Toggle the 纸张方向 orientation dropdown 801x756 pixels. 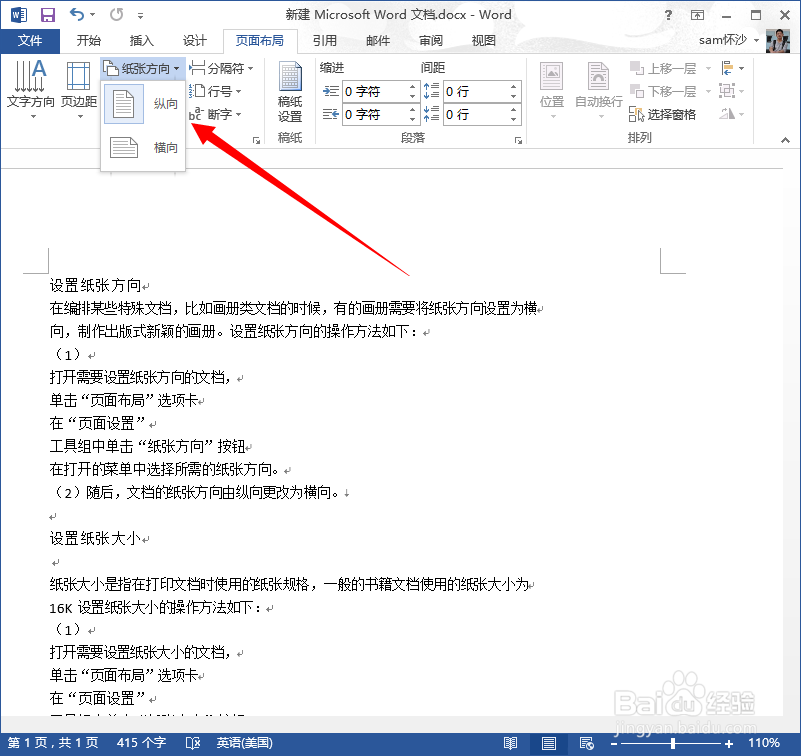click(142, 68)
